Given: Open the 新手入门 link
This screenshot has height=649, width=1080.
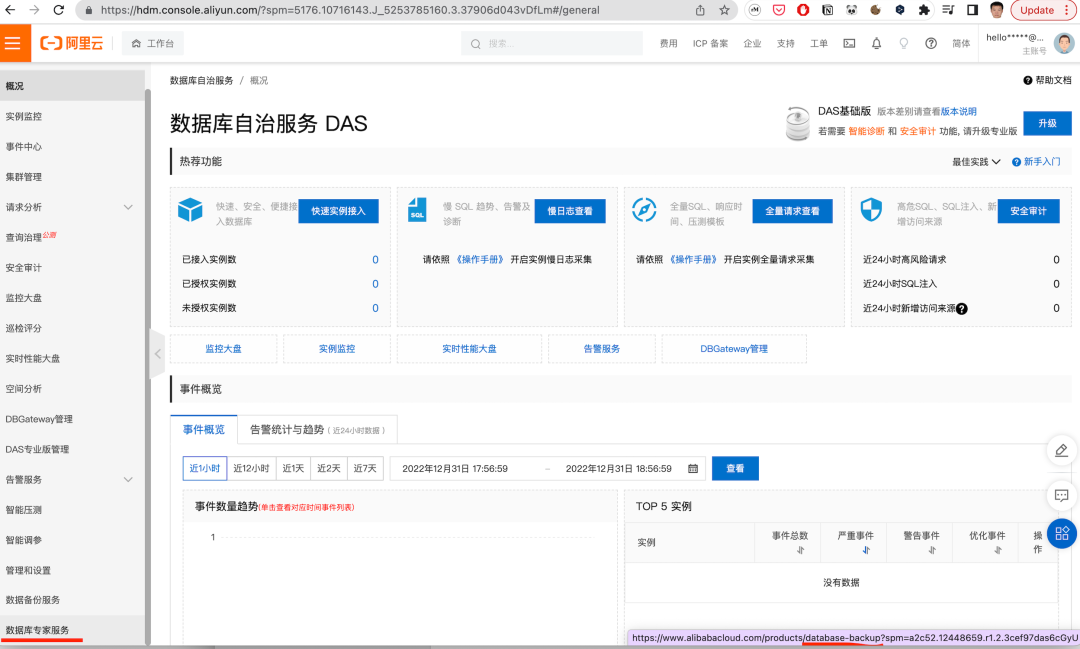Looking at the screenshot, I should coord(1036,162).
